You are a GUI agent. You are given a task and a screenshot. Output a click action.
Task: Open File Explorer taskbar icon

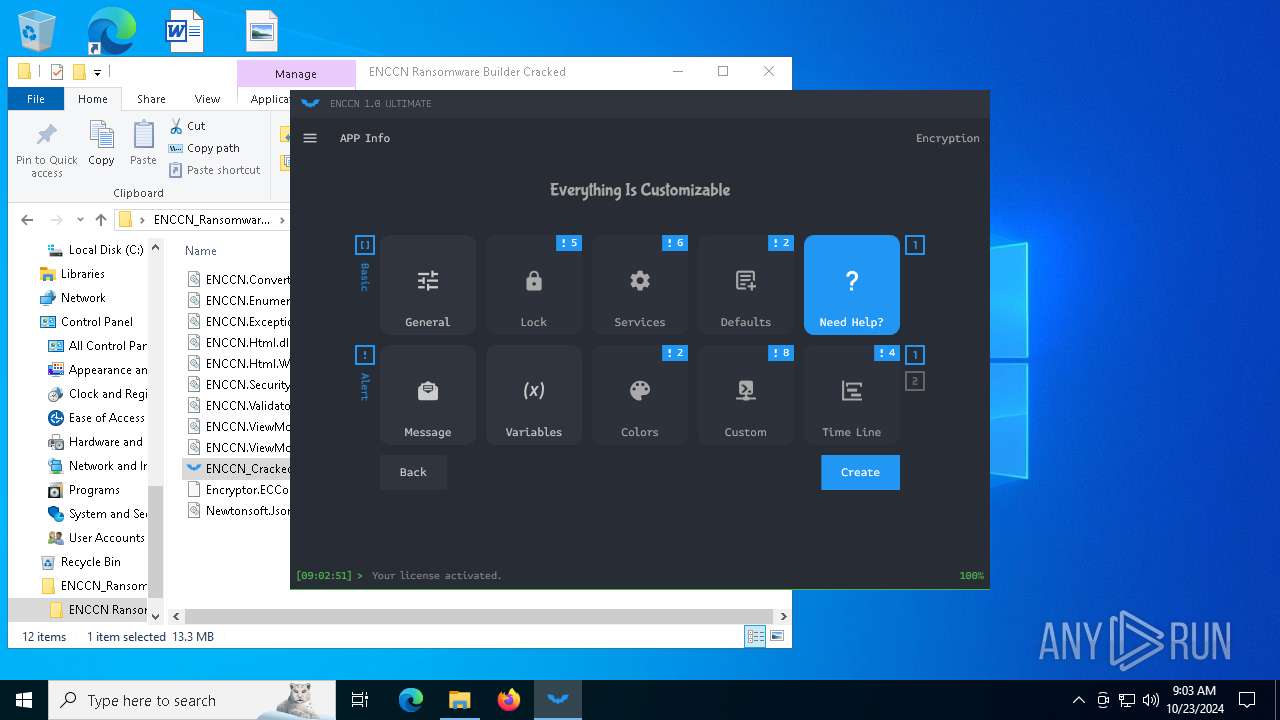pos(460,700)
